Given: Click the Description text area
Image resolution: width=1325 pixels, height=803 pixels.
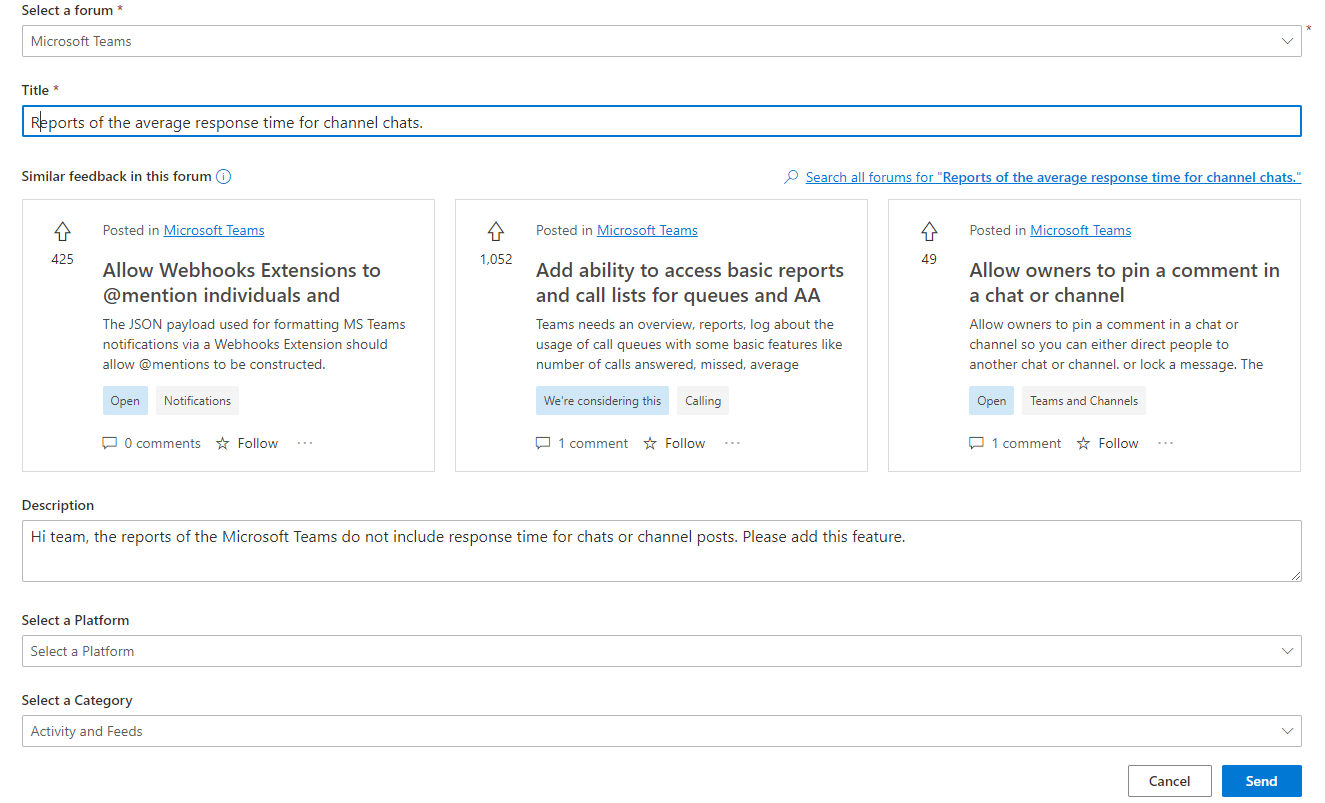Looking at the screenshot, I should click(662, 551).
